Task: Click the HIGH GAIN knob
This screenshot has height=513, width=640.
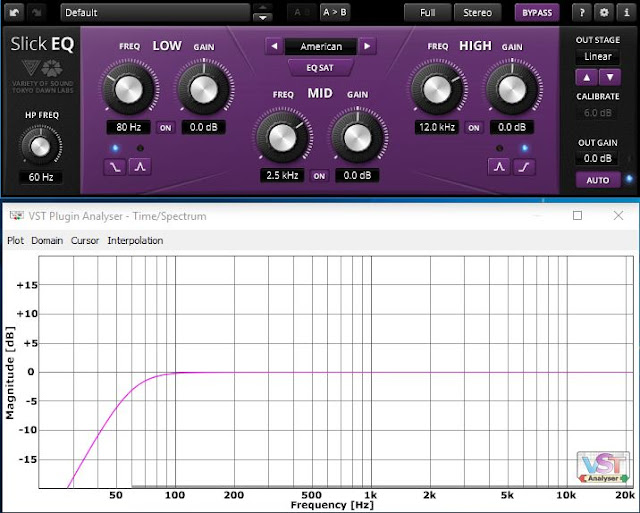Action: (512, 88)
